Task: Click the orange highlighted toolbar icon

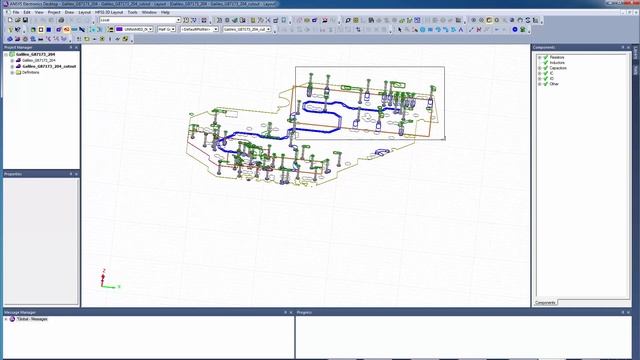Action: click(66, 29)
